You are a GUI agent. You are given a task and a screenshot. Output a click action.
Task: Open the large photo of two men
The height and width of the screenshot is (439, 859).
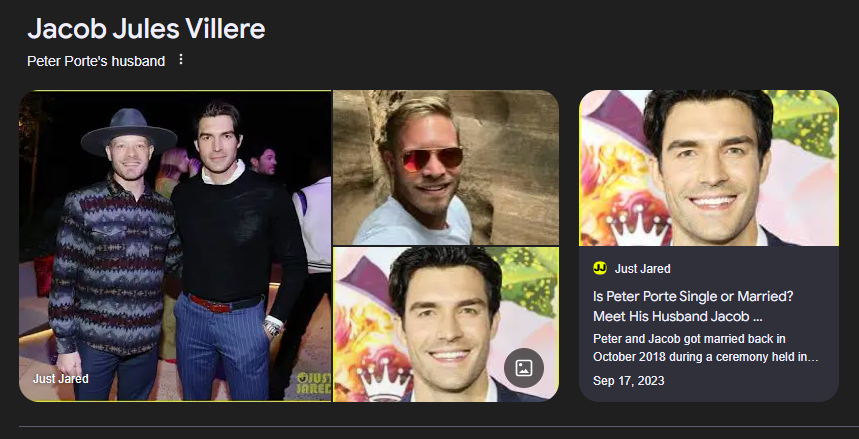tap(175, 246)
